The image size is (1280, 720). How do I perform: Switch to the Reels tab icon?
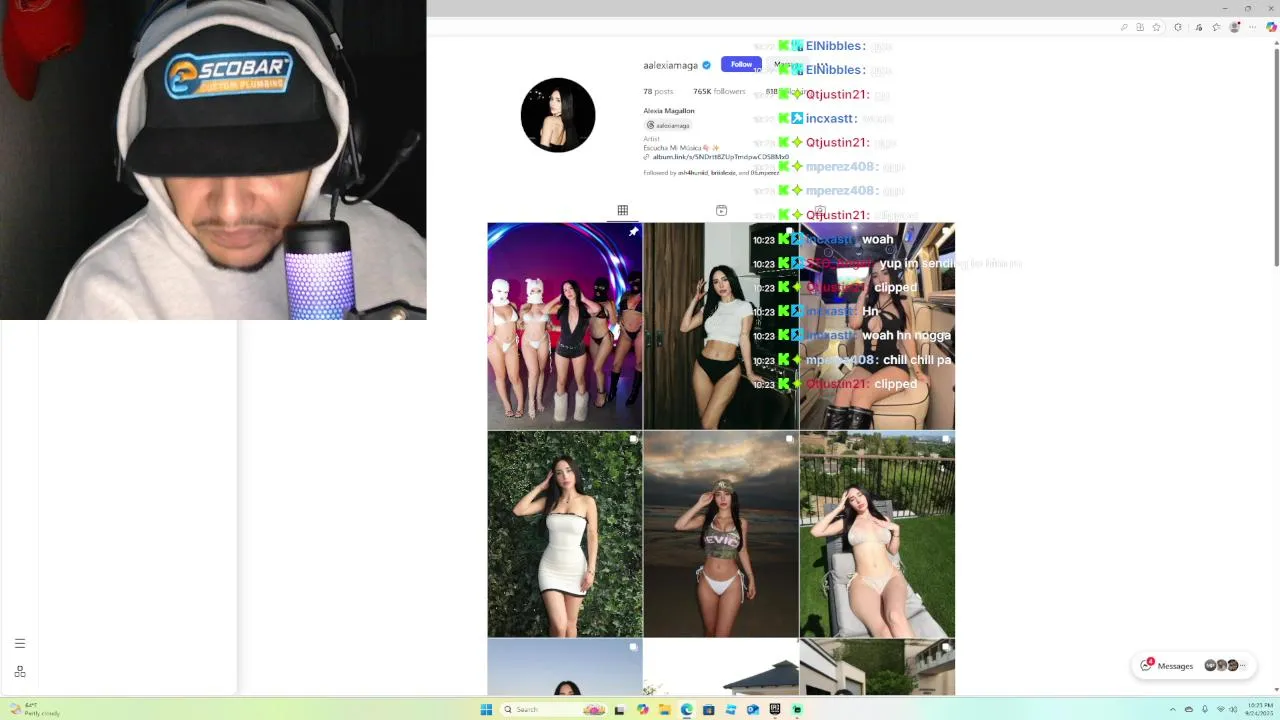[x=721, y=210]
